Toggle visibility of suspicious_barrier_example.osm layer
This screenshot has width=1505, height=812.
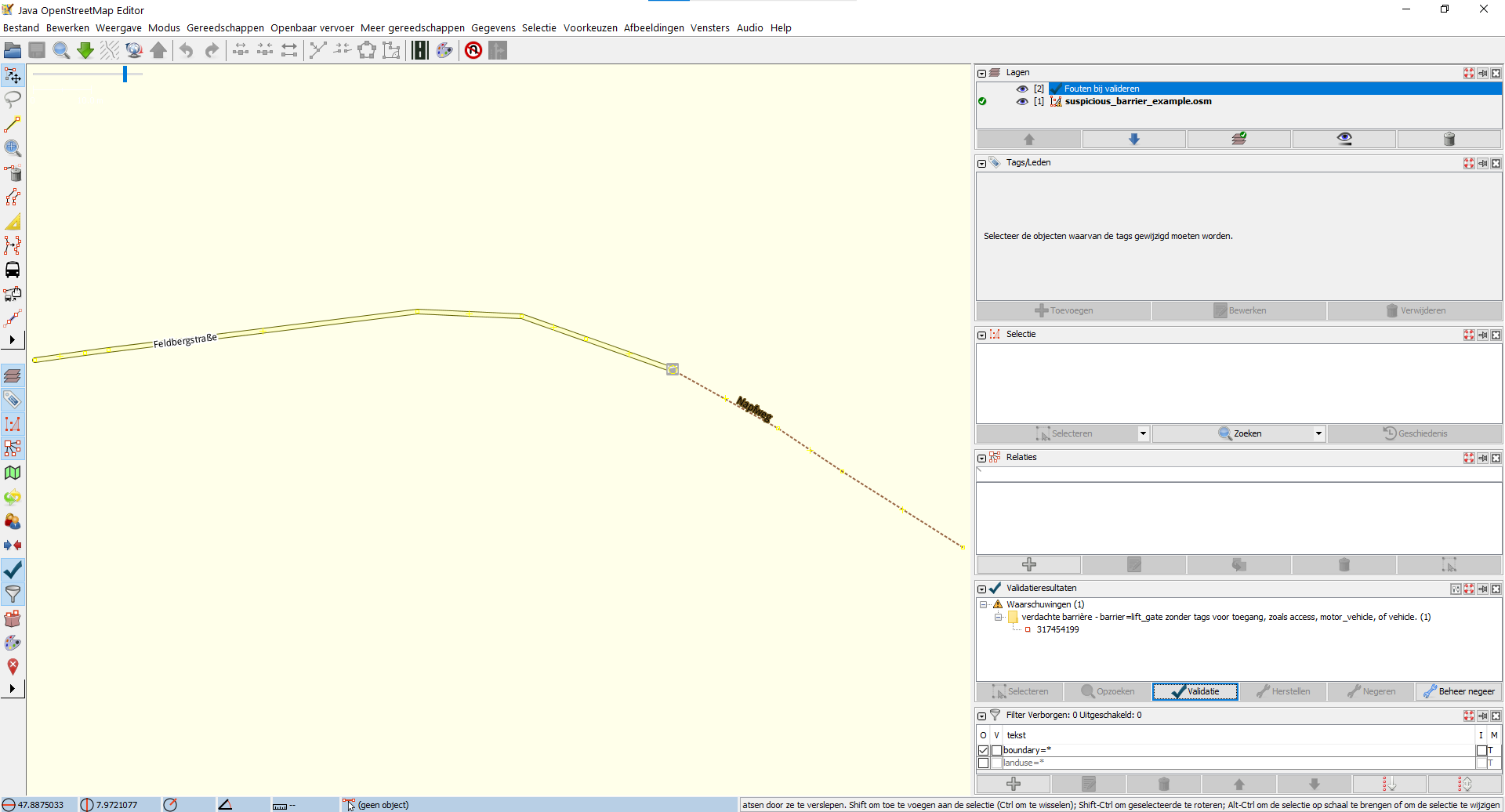[x=1021, y=101]
